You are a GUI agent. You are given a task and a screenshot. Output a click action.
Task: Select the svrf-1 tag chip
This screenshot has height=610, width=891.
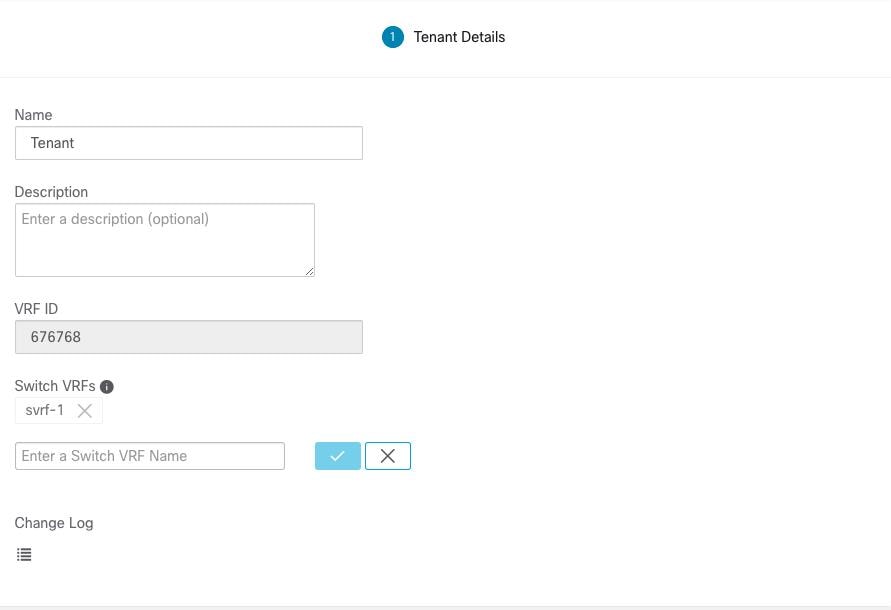coord(45,410)
